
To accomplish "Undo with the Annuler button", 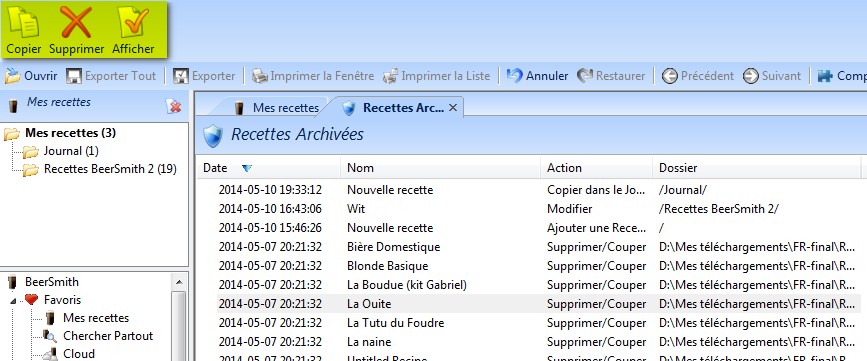I will tap(537, 76).
